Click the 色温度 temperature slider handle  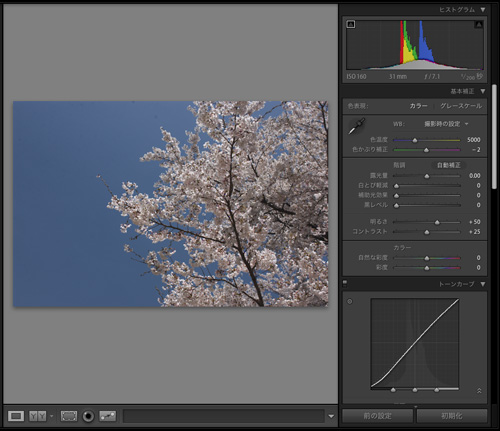[x=415, y=140]
